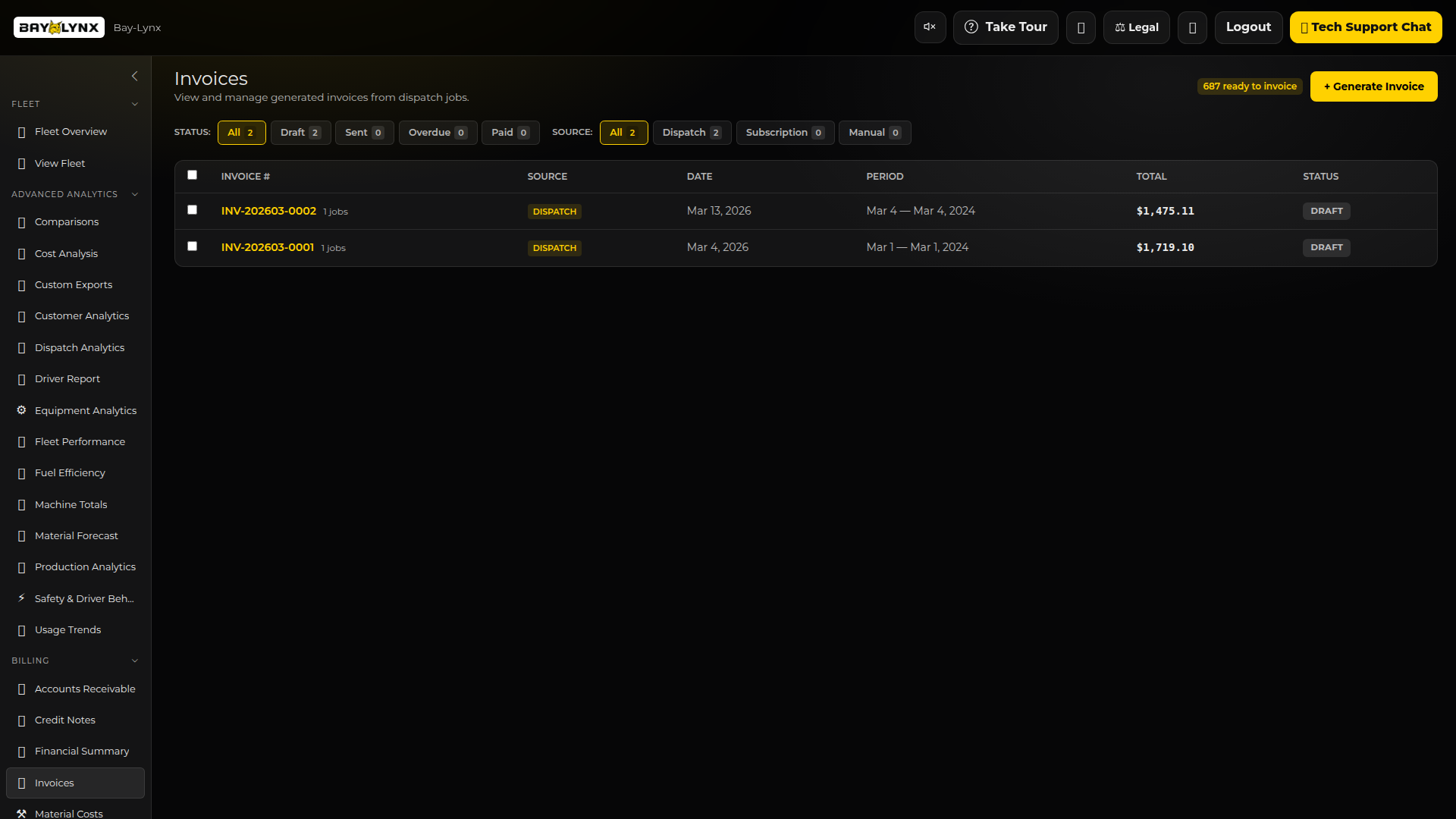Screen dimensions: 1456x819
Task: Click the Fleet Overview icon
Action: (x=21, y=132)
